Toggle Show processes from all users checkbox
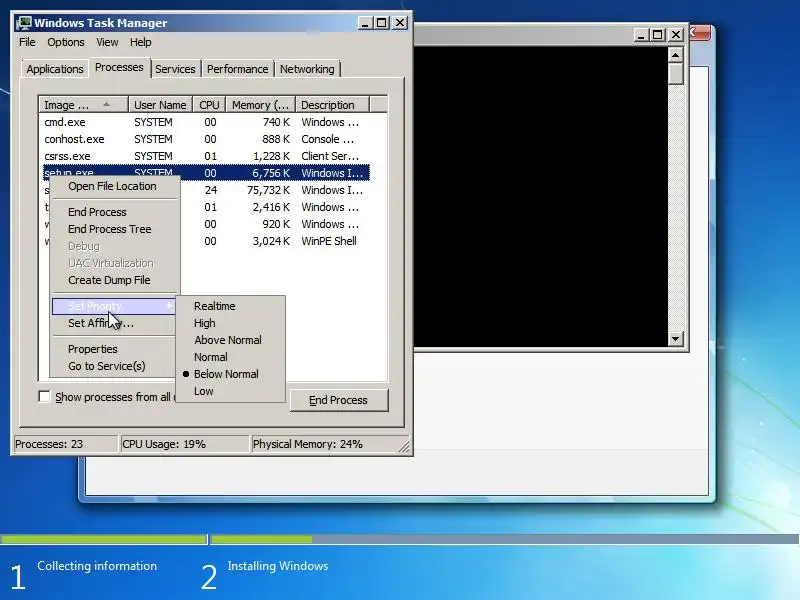This screenshot has width=800, height=600. pos(44,397)
